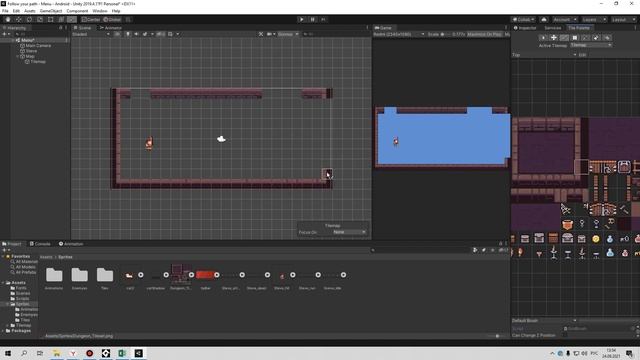640x360 pixels.
Task: Select the red sprite asset thumbnail
Action: click(x=205, y=275)
